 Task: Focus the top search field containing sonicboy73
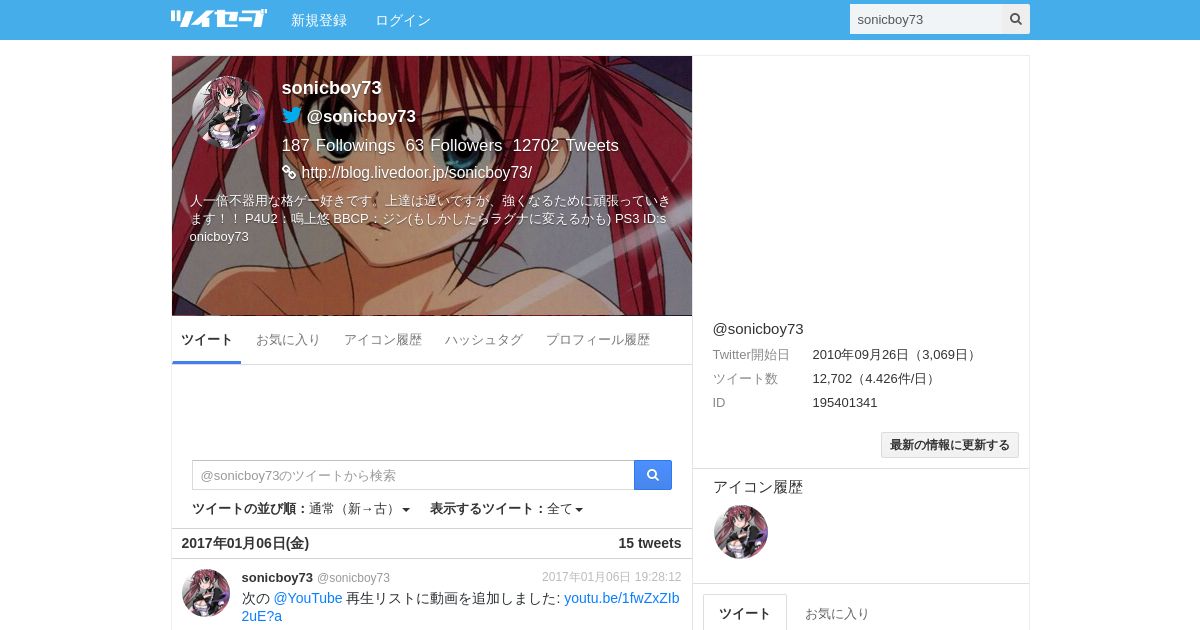[x=926, y=19]
